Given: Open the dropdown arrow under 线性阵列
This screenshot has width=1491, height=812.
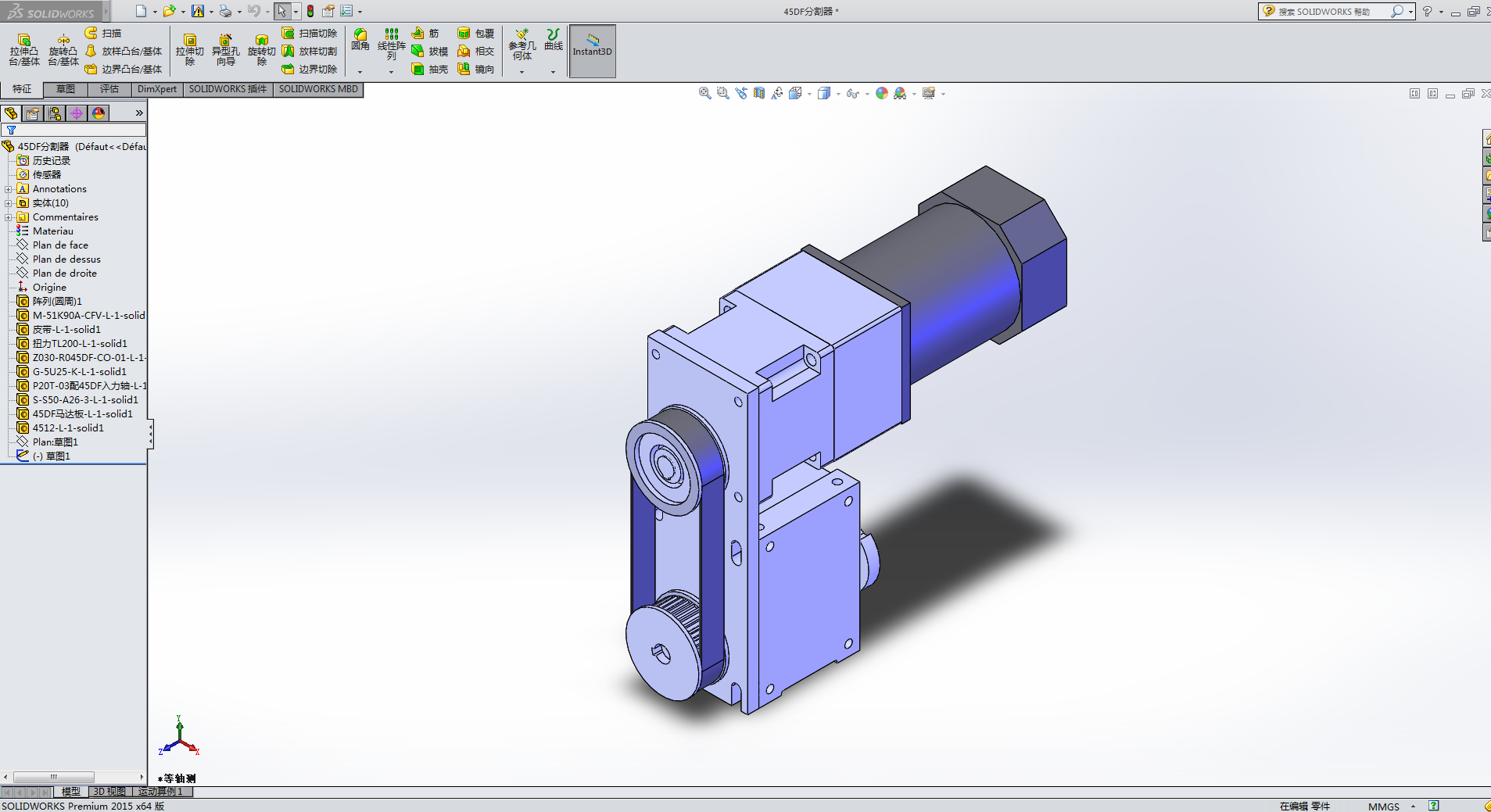Looking at the screenshot, I should (x=392, y=72).
